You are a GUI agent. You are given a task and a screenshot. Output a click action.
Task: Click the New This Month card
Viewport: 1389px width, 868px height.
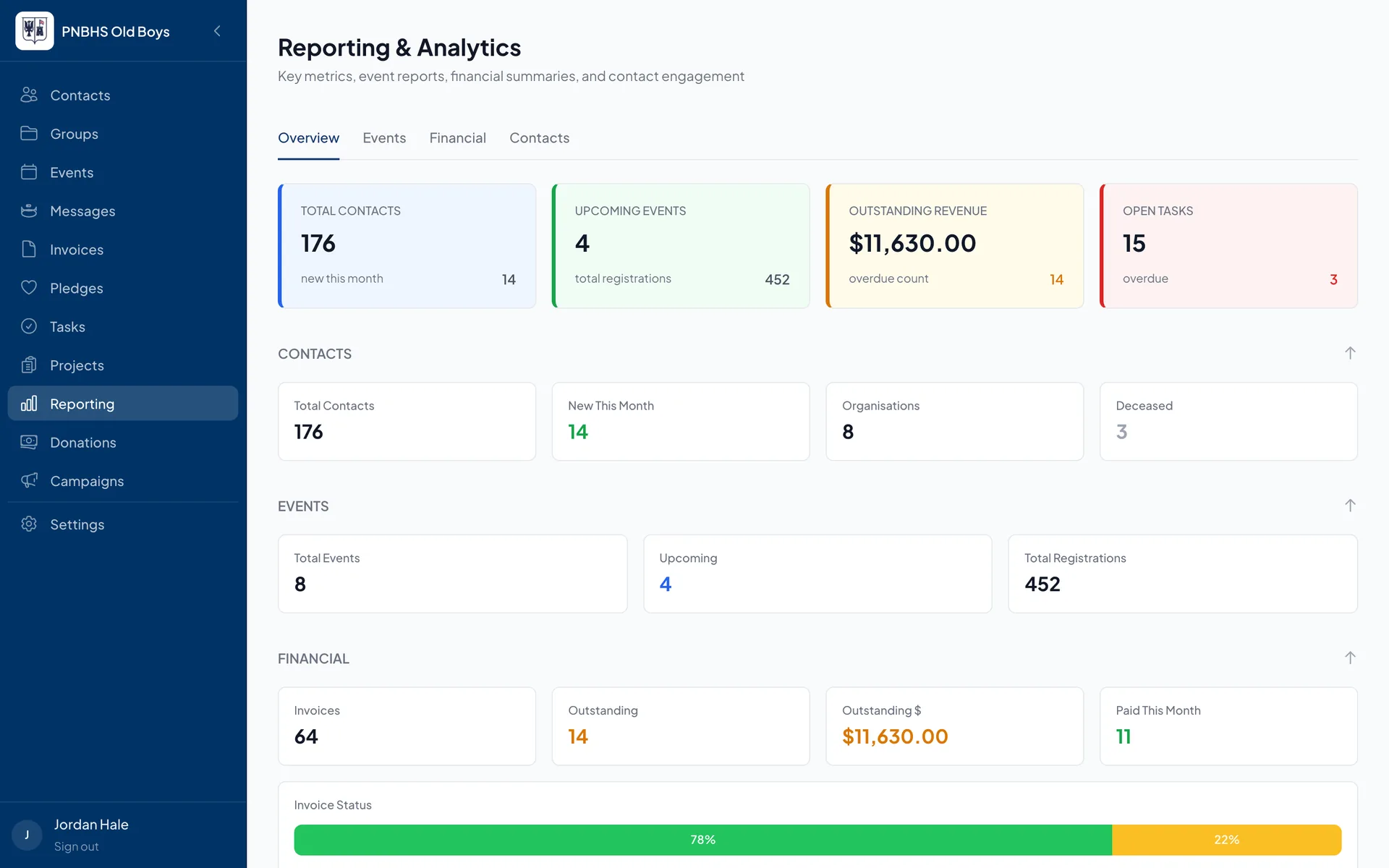click(x=681, y=421)
